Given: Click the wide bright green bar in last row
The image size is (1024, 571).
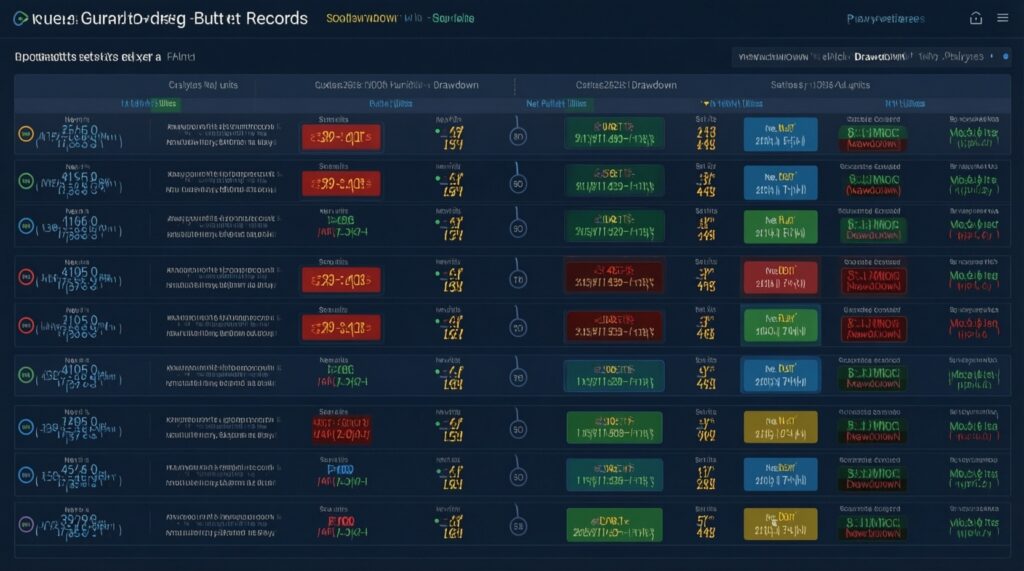Looking at the screenshot, I should [x=615, y=525].
